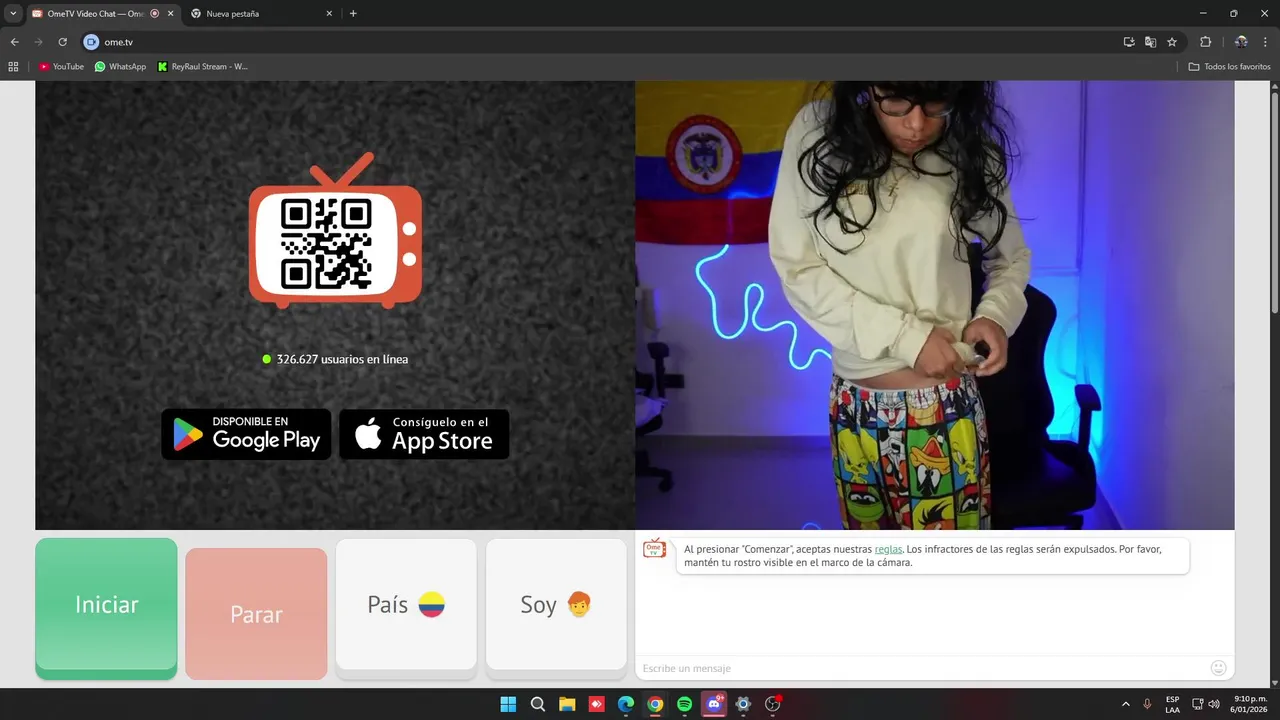Viewport: 1280px width, 720px height.
Task: Focus the Escribe un mensaje field
Action: (920, 668)
